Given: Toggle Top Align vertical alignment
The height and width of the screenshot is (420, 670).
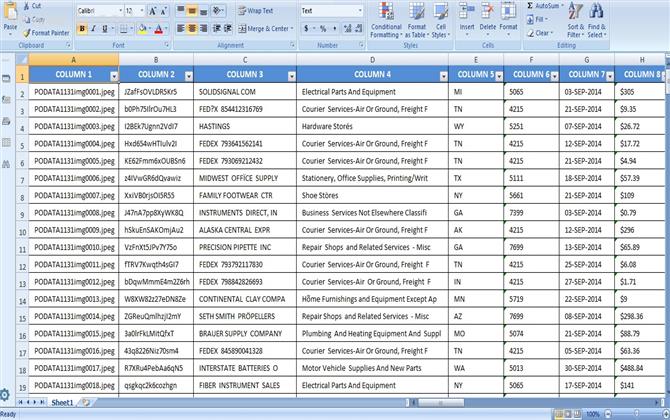Looking at the screenshot, I should click(181, 11).
